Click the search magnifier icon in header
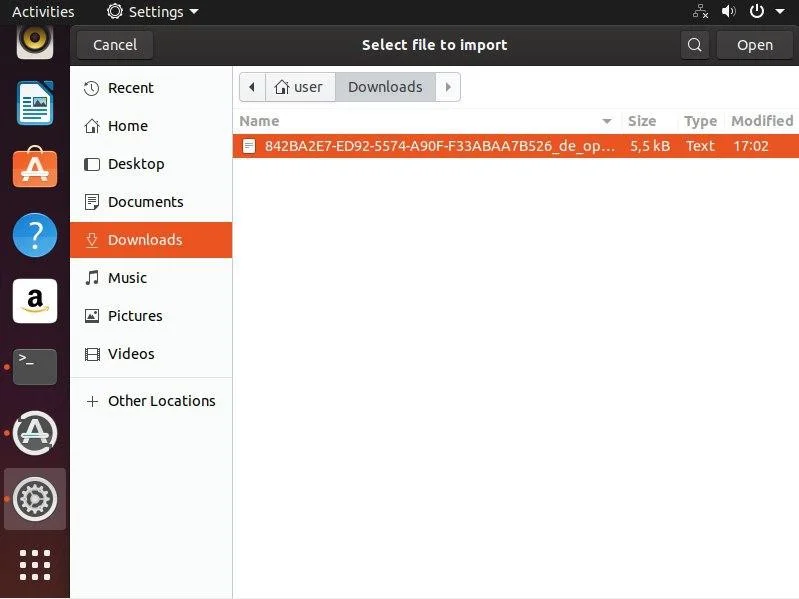Screen dimensions: 799x599 (x=695, y=44)
